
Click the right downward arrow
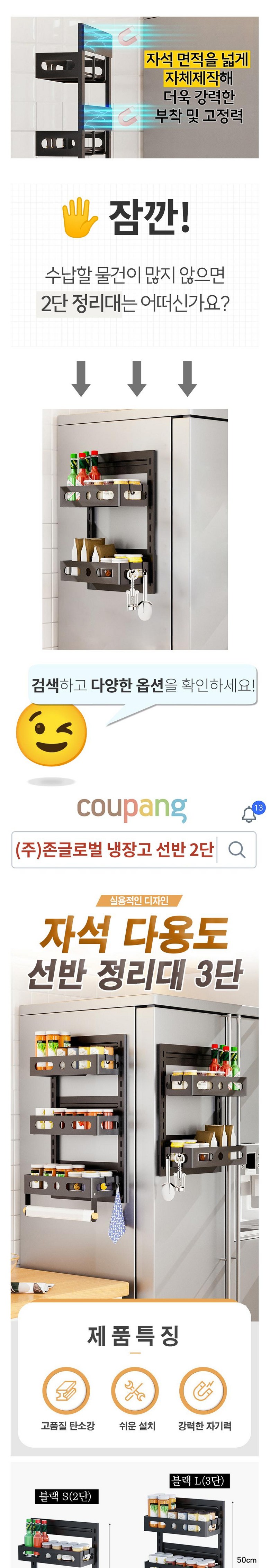tap(187, 378)
